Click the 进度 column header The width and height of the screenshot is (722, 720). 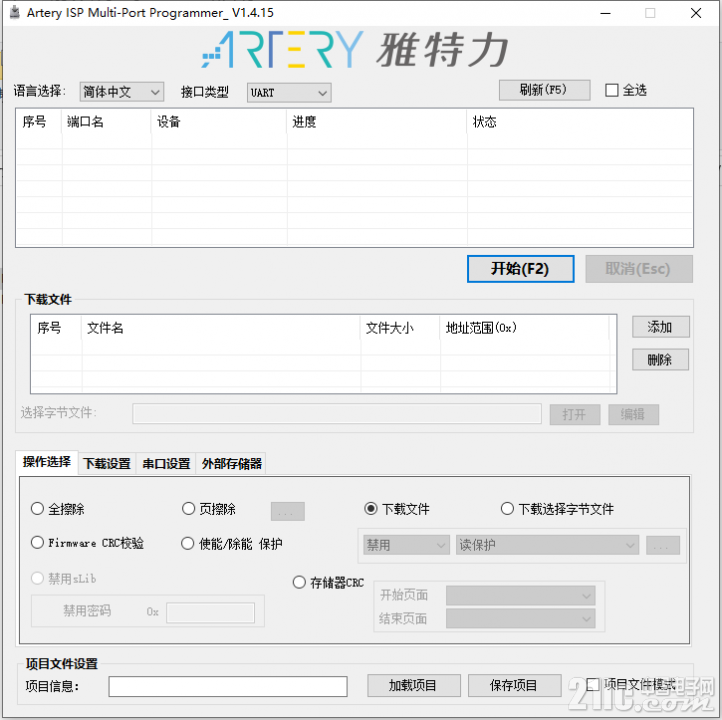[377, 122]
